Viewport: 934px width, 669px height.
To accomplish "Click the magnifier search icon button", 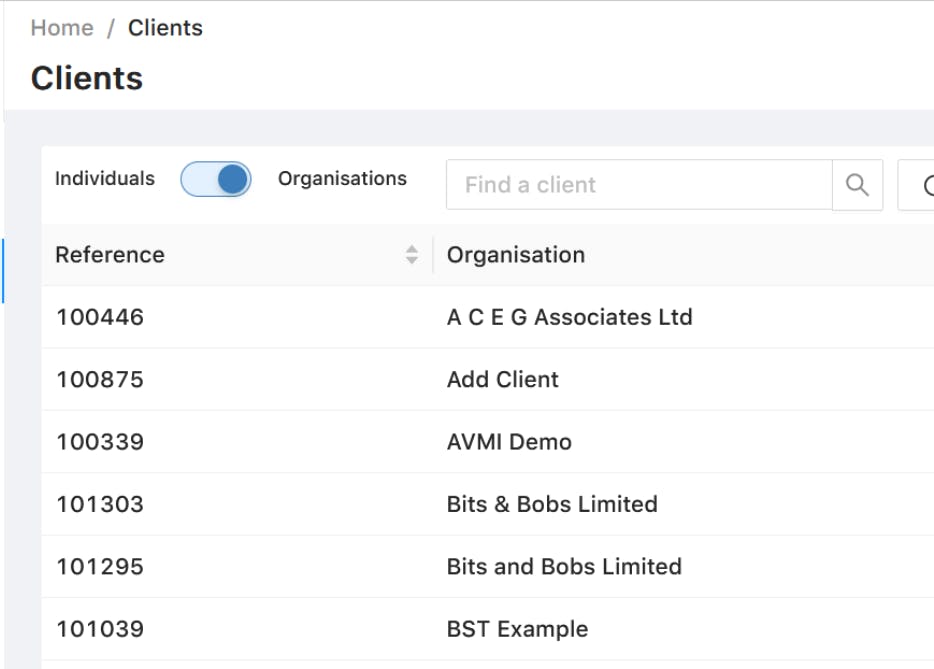I will click(x=857, y=185).
